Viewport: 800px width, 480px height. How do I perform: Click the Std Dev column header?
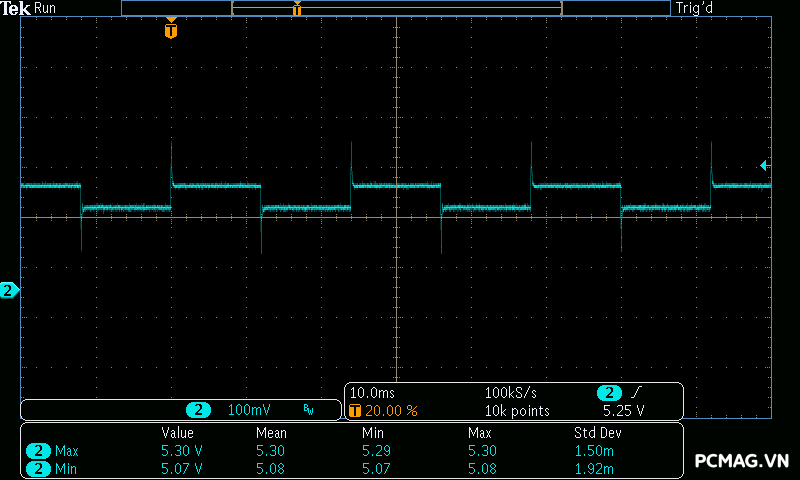[x=598, y=433]
